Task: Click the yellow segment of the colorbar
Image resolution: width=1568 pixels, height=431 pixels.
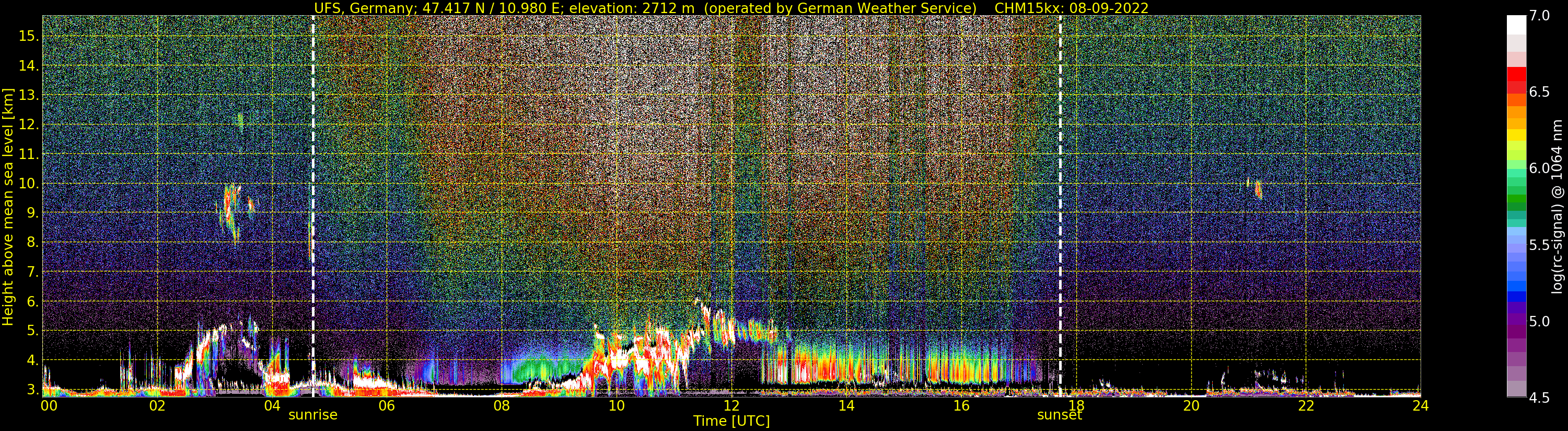Action: (1516, 135)
